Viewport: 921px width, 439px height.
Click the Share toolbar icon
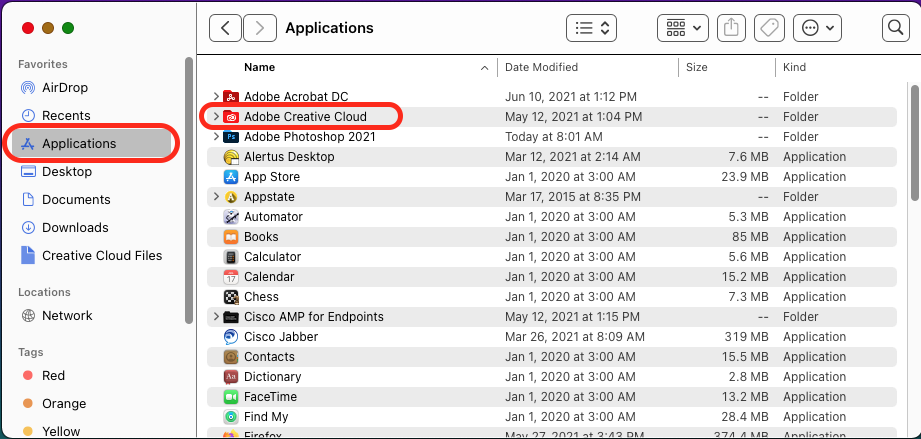point(731,28)
